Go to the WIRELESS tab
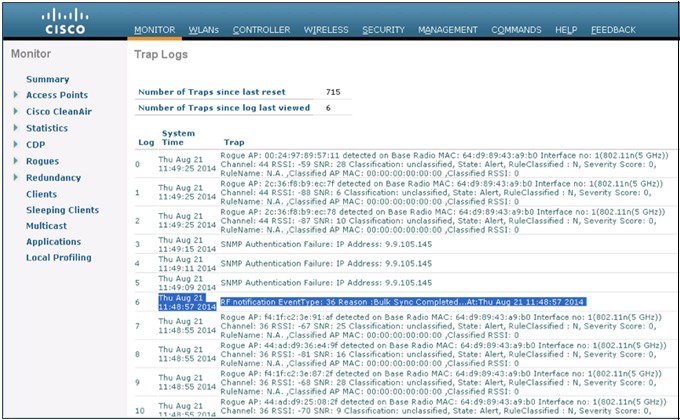680x420 pixels. [326, 30]
